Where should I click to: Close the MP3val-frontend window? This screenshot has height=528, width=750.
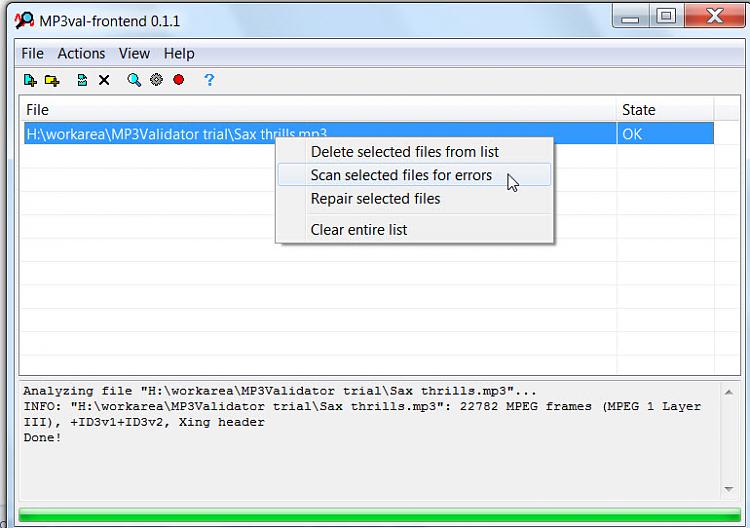coord(715,17)
